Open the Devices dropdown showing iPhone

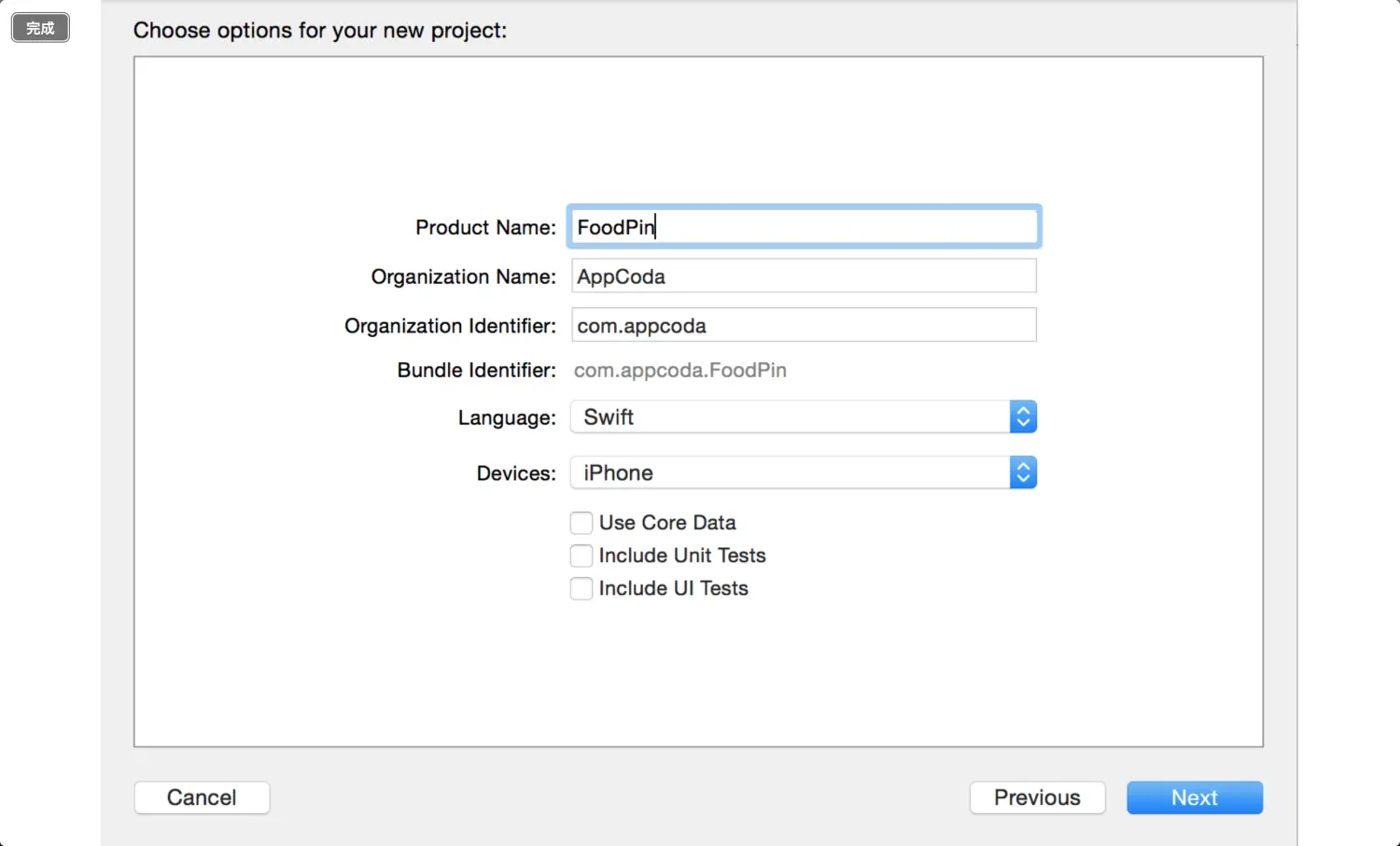[790, 473]
